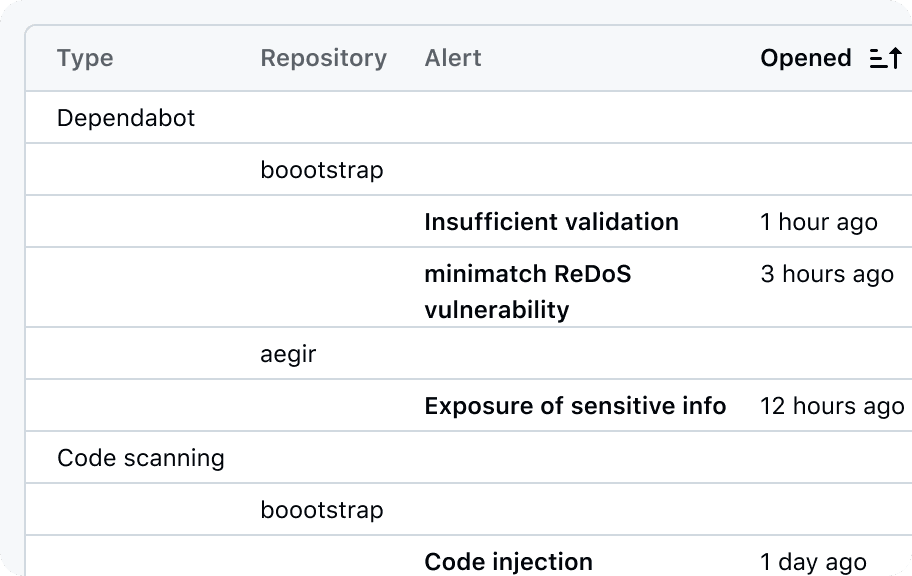Click the Alert column header
912x576 pixels.
[453, 59]
